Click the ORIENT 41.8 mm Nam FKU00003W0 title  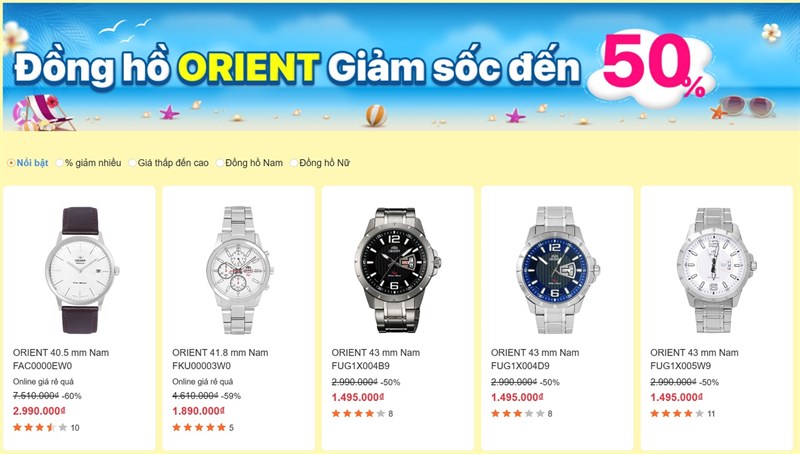point(220,359)
